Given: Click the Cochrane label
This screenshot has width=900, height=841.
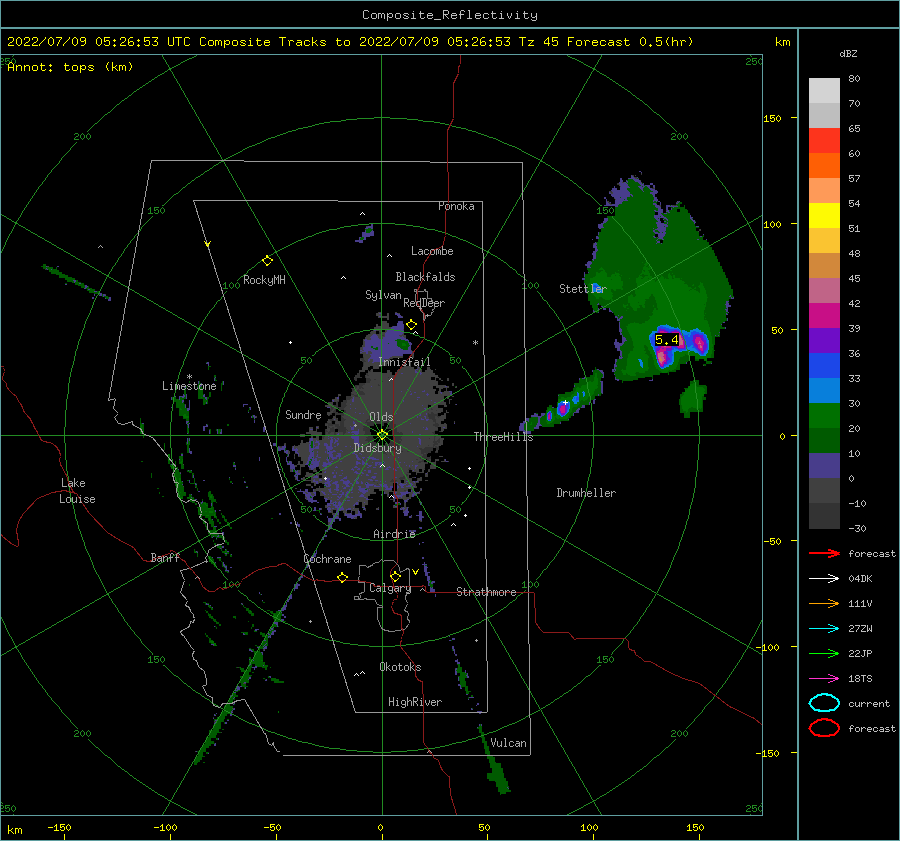Looking at the screenshot, I should click(327, 559).
